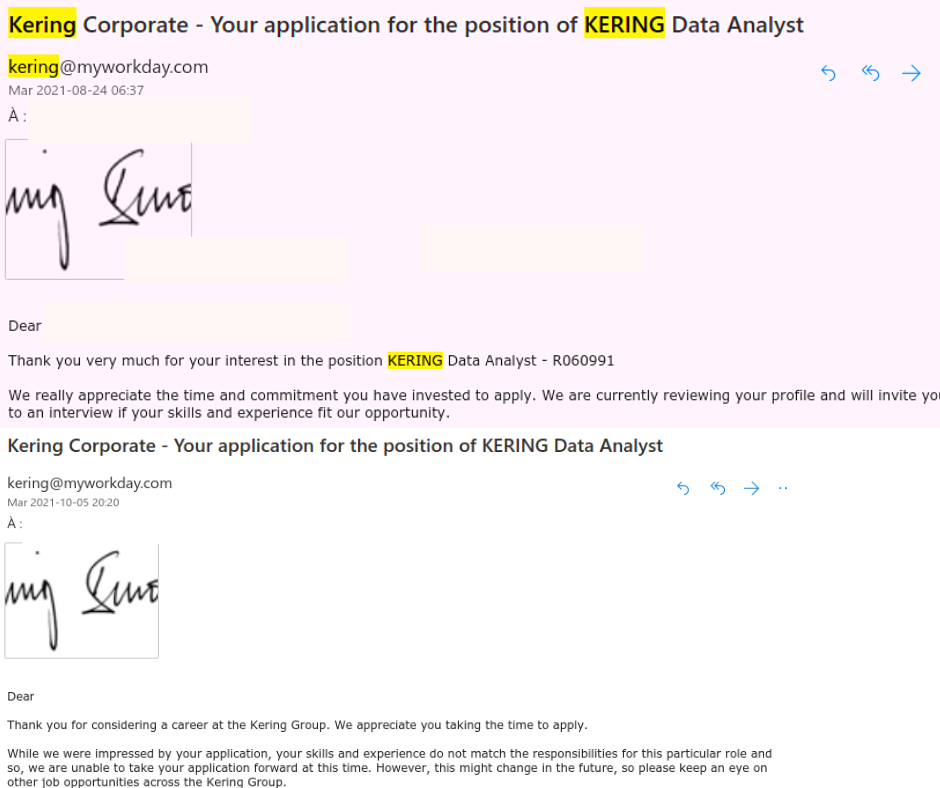Reply to the 2021-08-24 Kering email
Image resolution: width=940 pixels, height=788 pixels.
click(x=828, y=73)
